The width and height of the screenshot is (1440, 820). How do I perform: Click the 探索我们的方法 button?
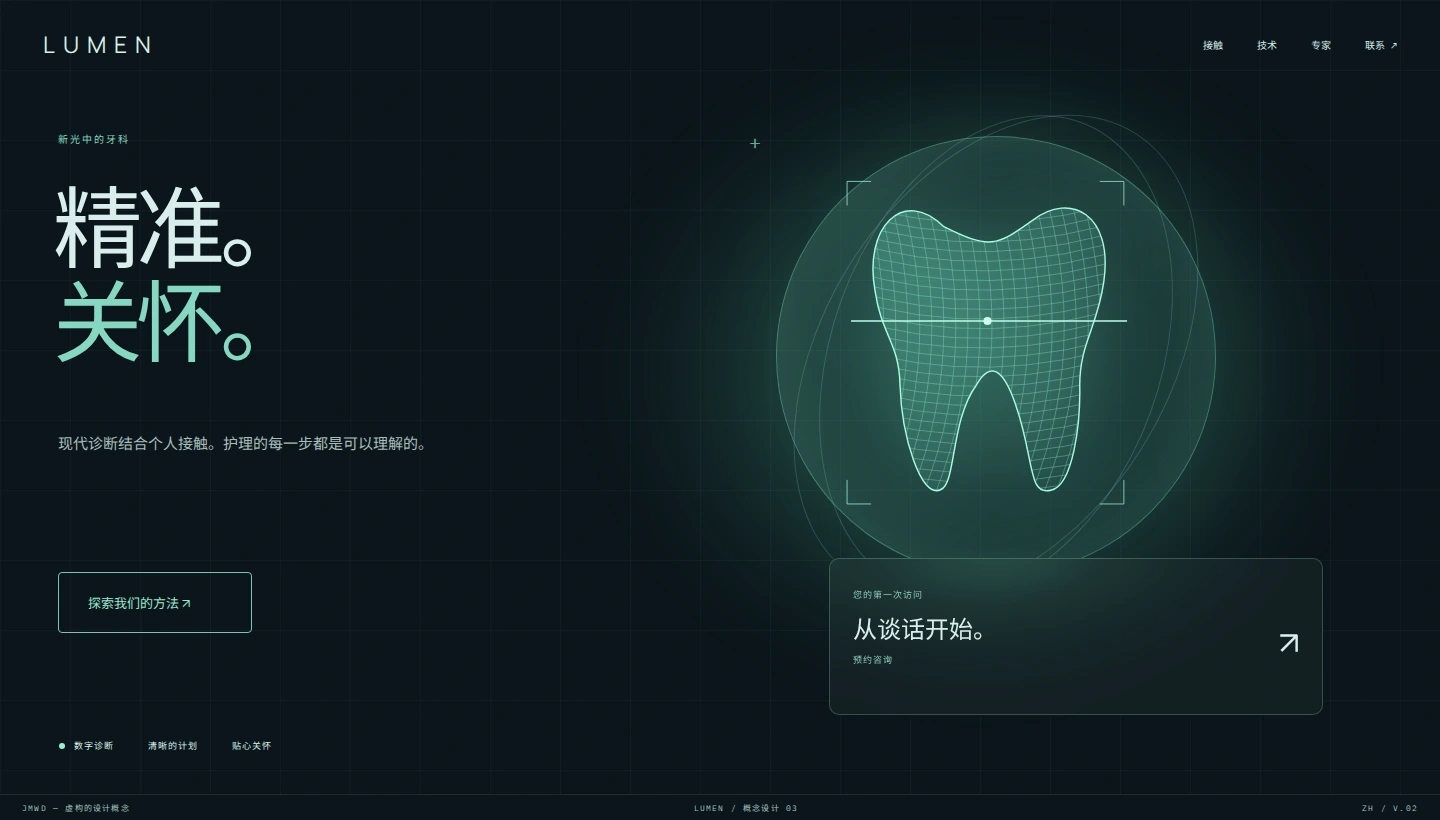pos(155,602)
